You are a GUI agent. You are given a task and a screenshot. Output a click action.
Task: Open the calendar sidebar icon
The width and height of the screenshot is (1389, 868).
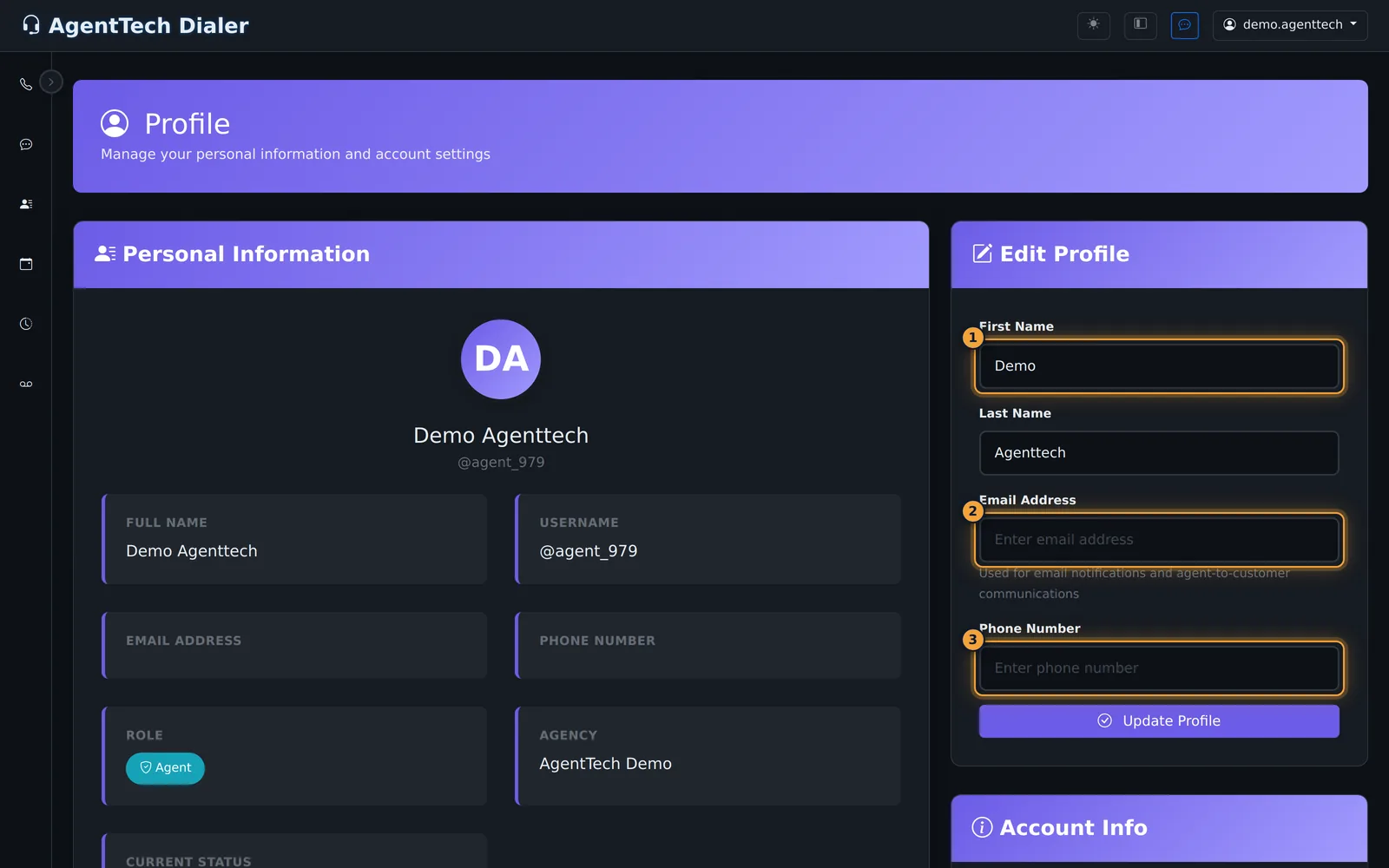[x=26, y=264]
